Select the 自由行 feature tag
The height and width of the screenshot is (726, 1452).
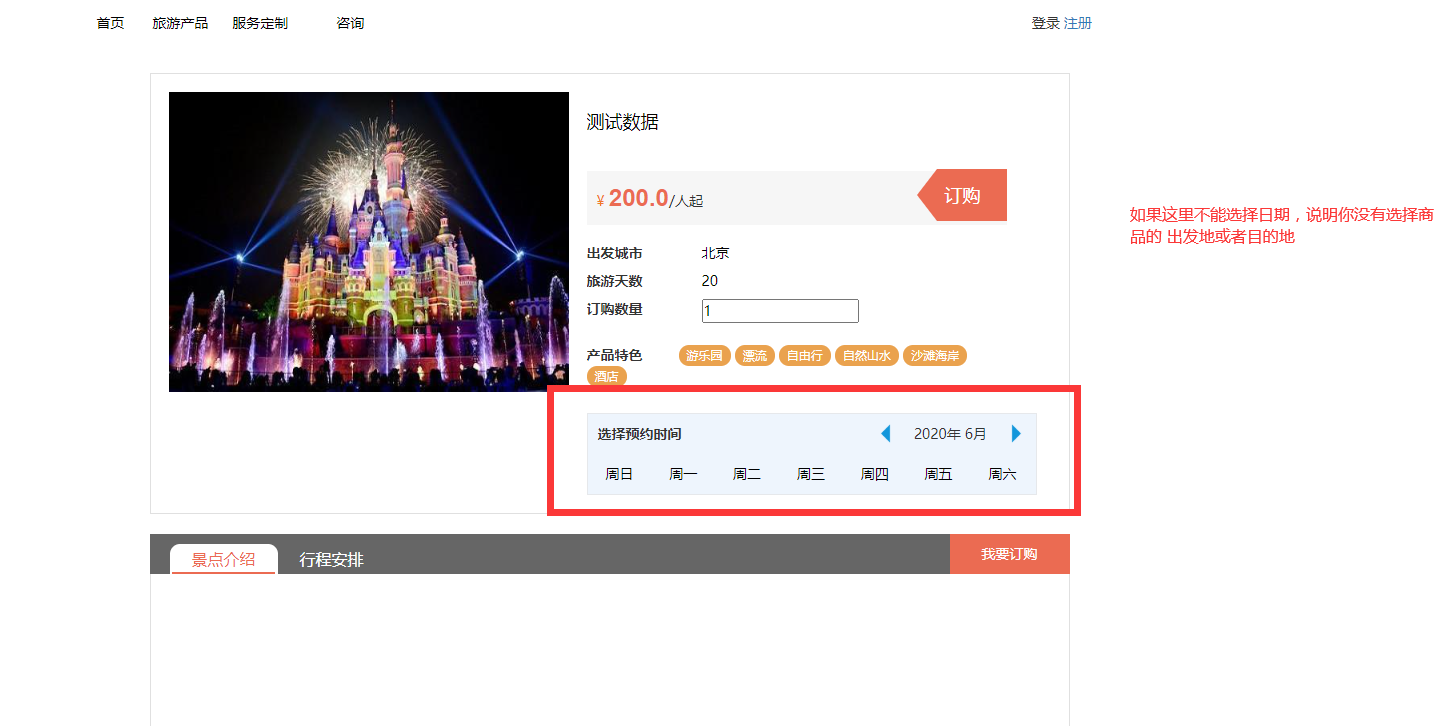coord(805,356)
